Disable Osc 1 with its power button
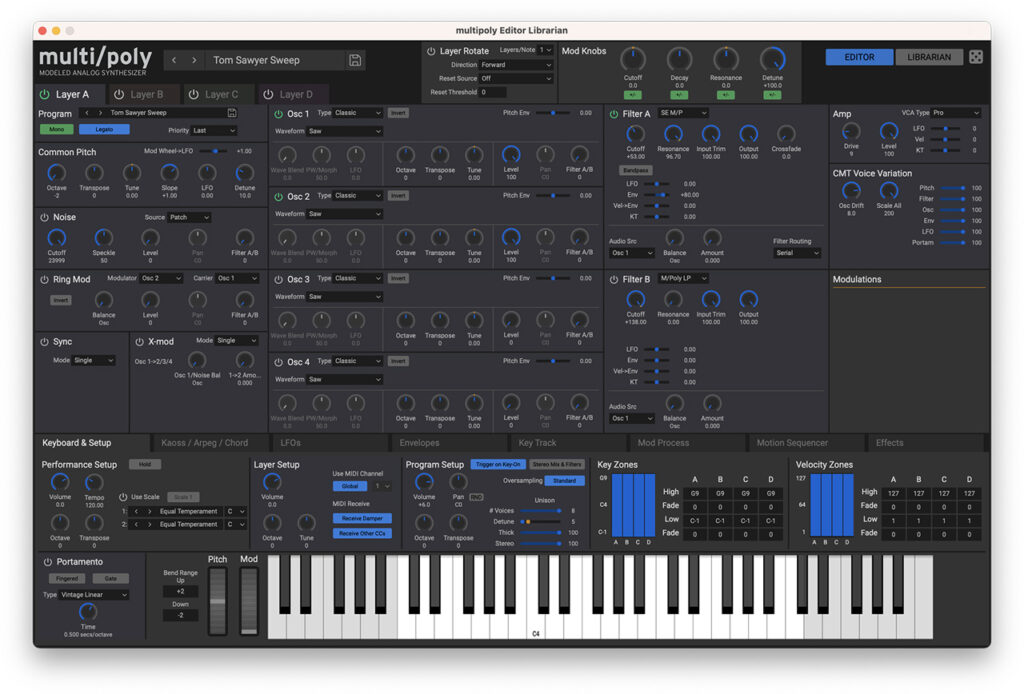The image size is (1024, 694). click(278, 114)
